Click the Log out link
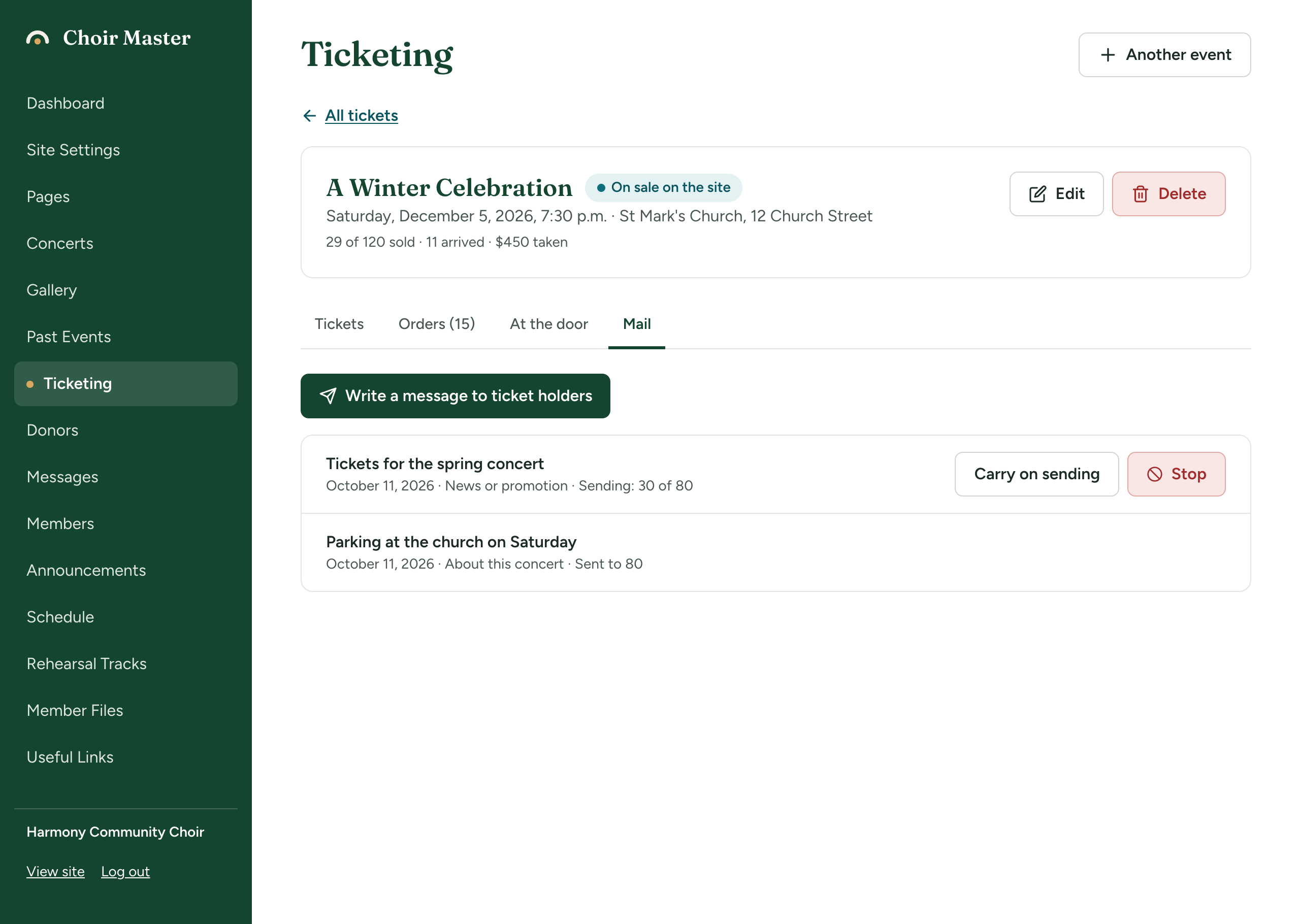Image resolution: width=1300 pixels, height=924 pixels. click(x=126, y=872)
